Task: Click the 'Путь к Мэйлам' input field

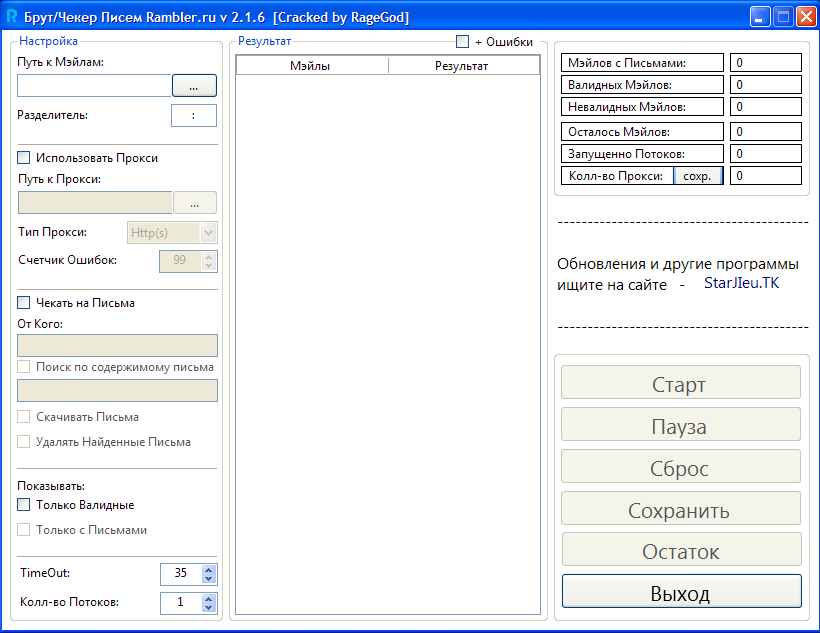Action: (x=94, y=86)
